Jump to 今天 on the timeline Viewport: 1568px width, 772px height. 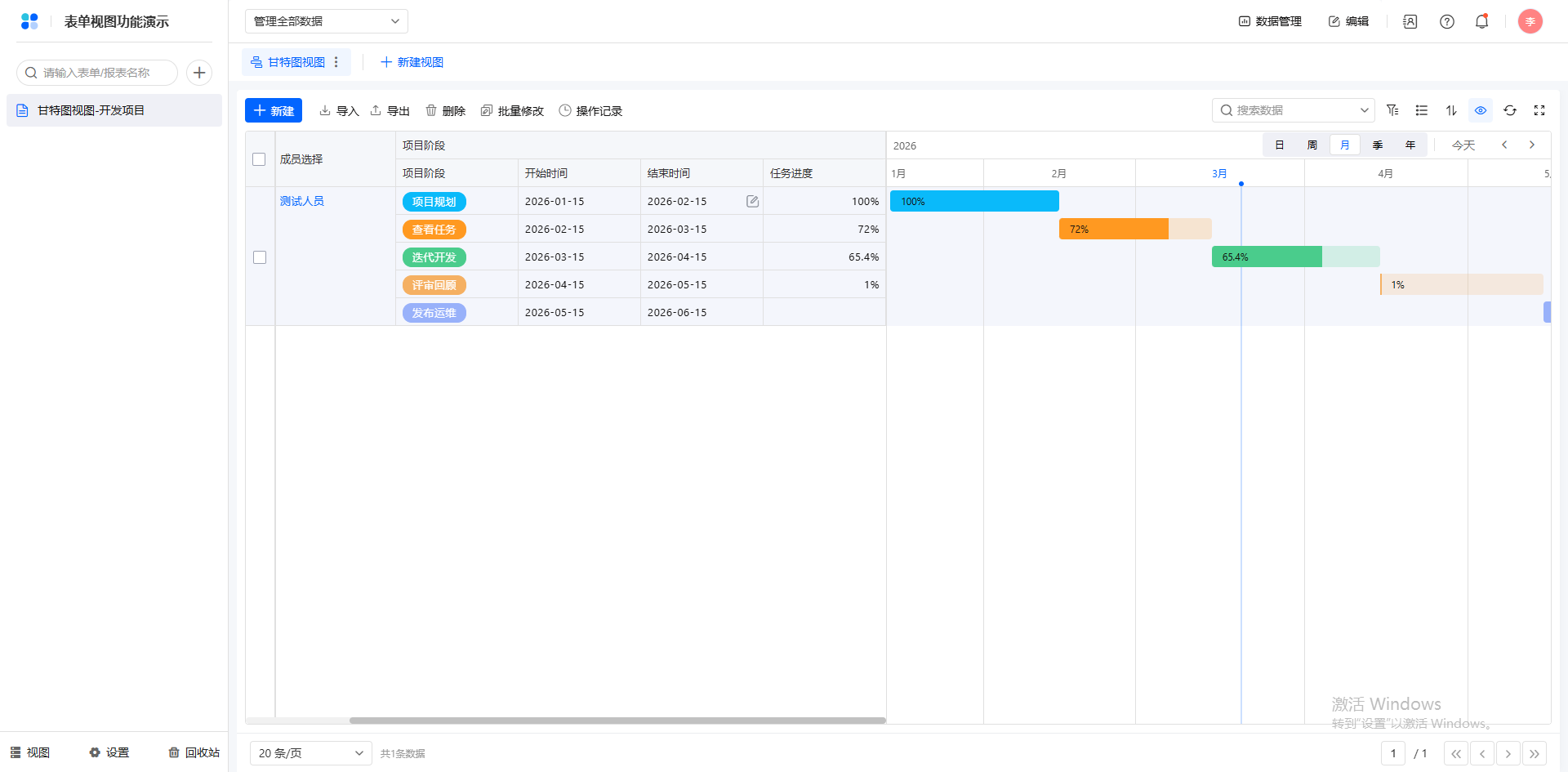coord(1463,145)
